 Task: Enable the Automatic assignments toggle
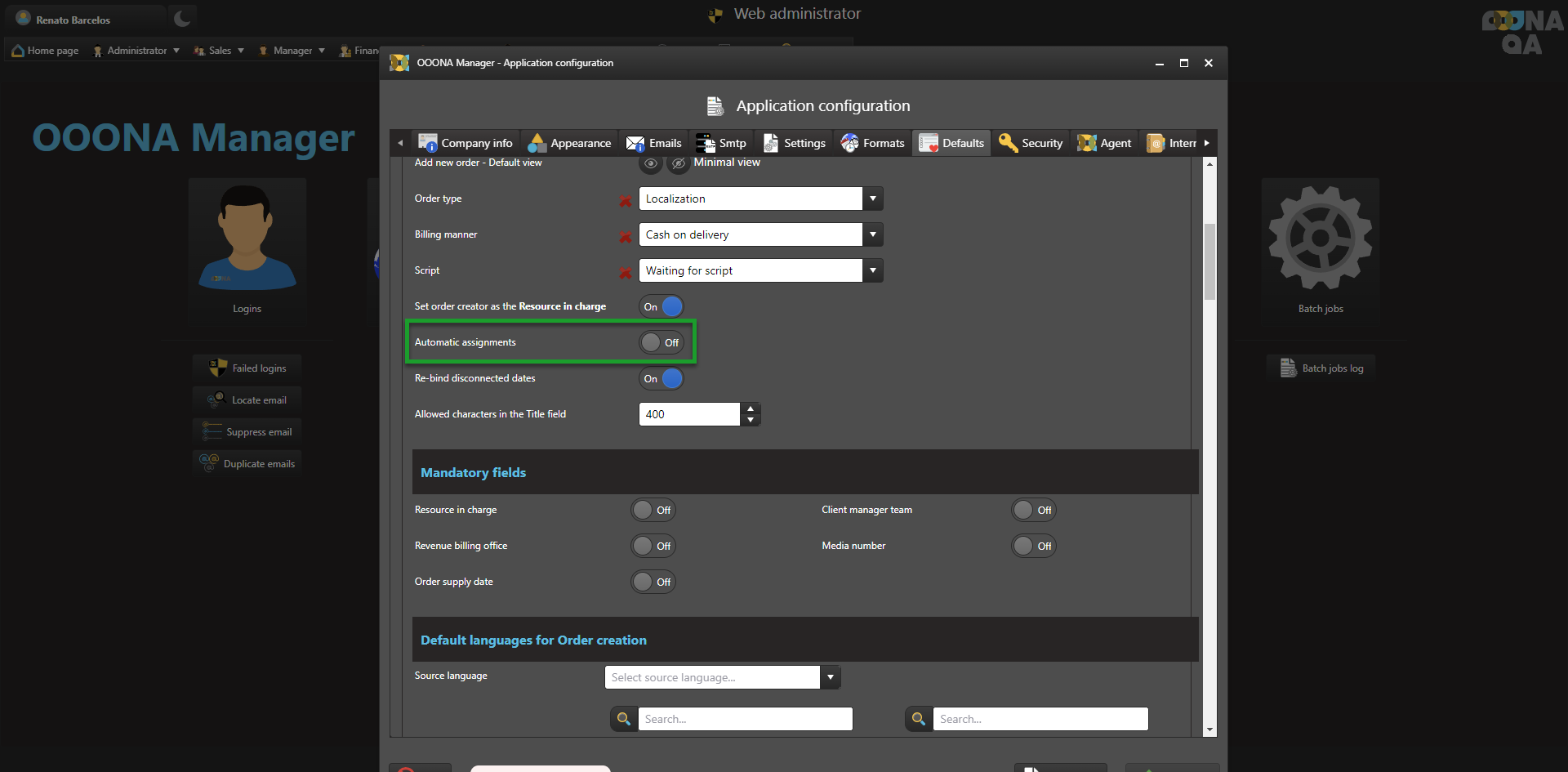pos(661,342)
